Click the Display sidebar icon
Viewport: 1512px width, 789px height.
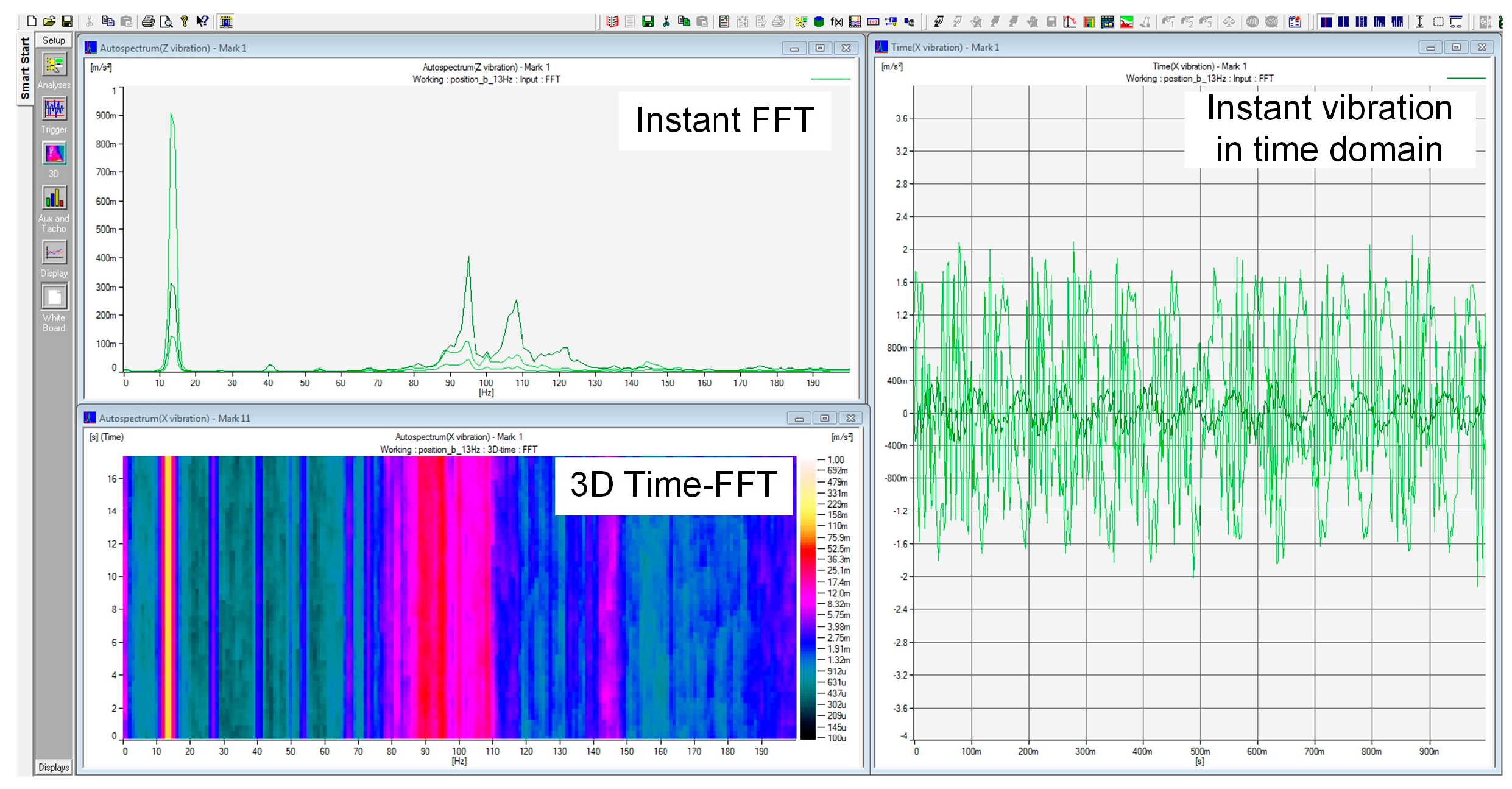coord(54,252)
